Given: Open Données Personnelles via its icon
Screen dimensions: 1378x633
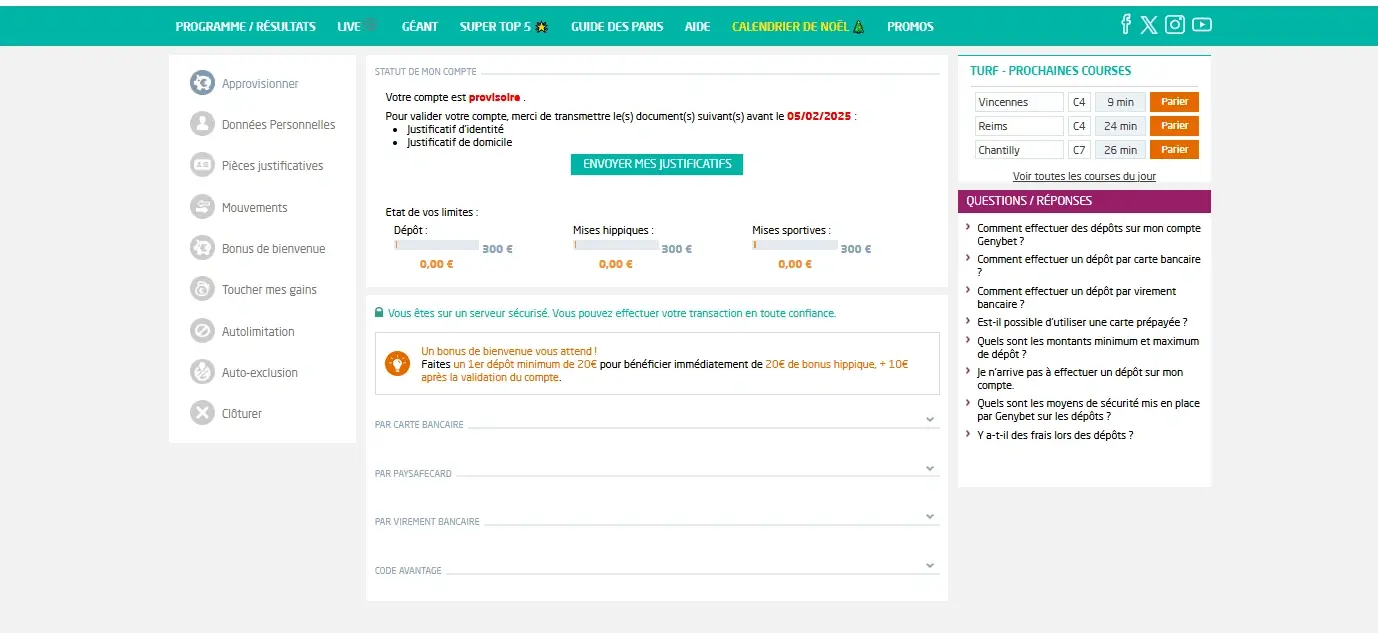Looking at the screenshot, I should tap(203, 124).
